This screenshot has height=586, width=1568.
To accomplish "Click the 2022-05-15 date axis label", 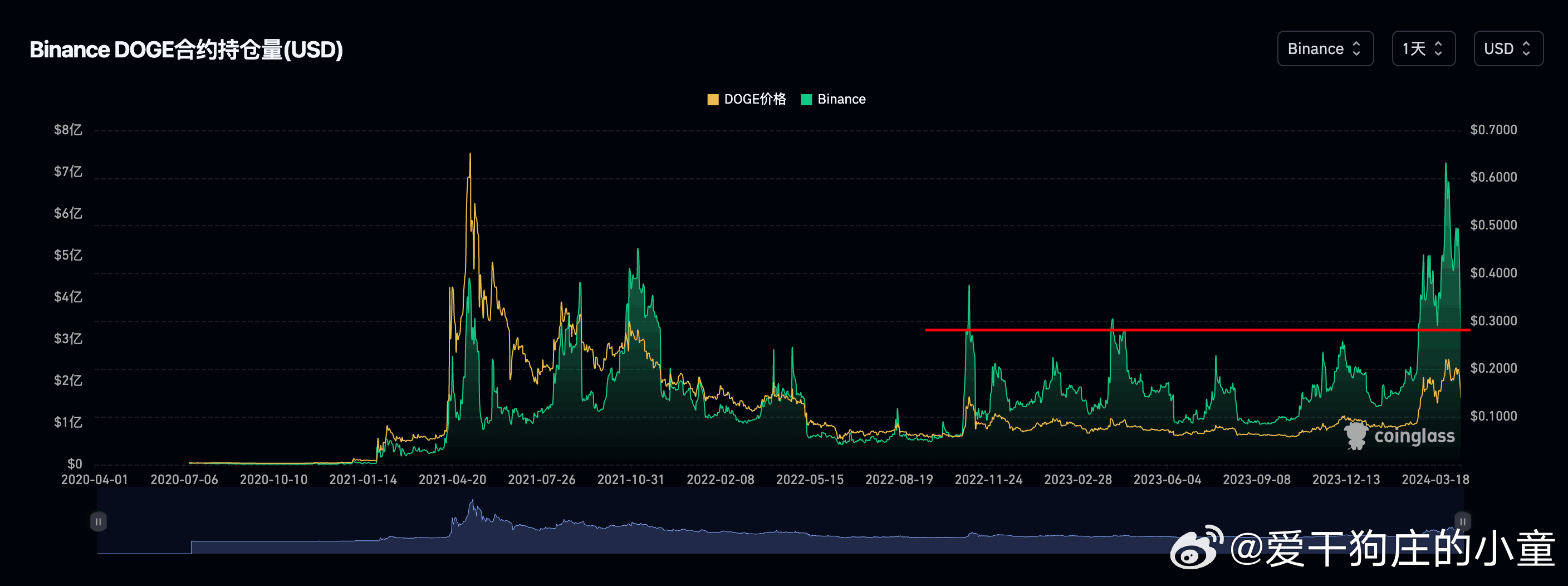I will [x=810, y=480].
